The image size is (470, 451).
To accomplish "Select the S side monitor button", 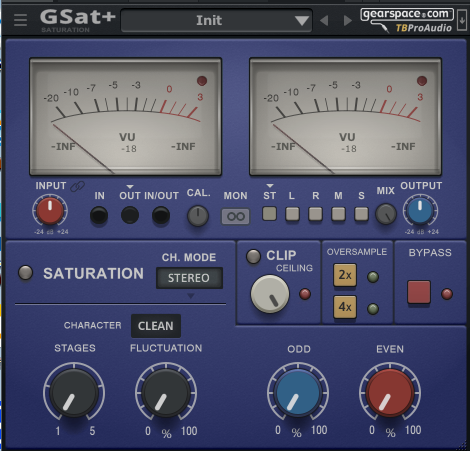I will coord(361,214).
